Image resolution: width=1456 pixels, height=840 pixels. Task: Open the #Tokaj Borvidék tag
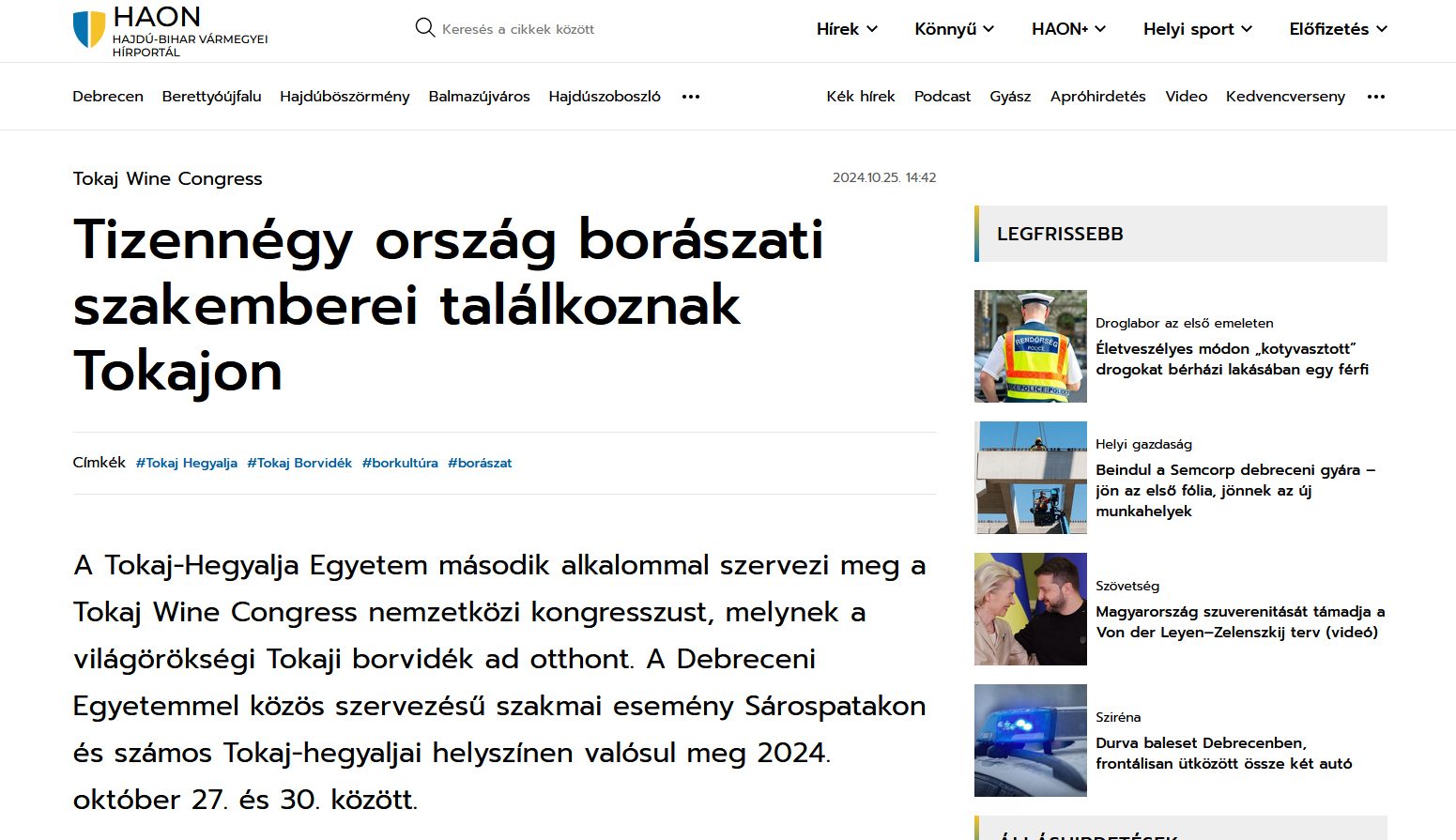(299, 463)
